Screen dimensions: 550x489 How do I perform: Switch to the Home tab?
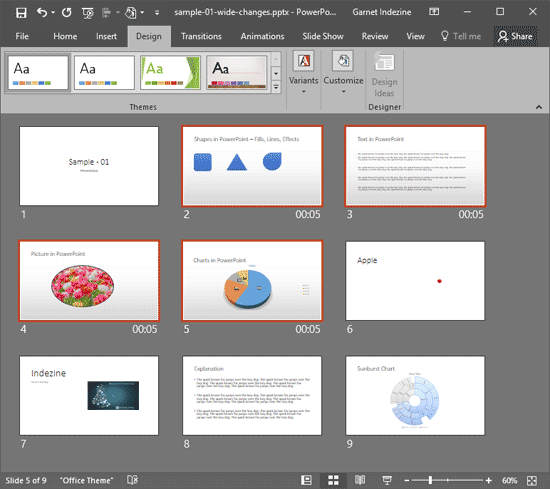tap(65, 36)
